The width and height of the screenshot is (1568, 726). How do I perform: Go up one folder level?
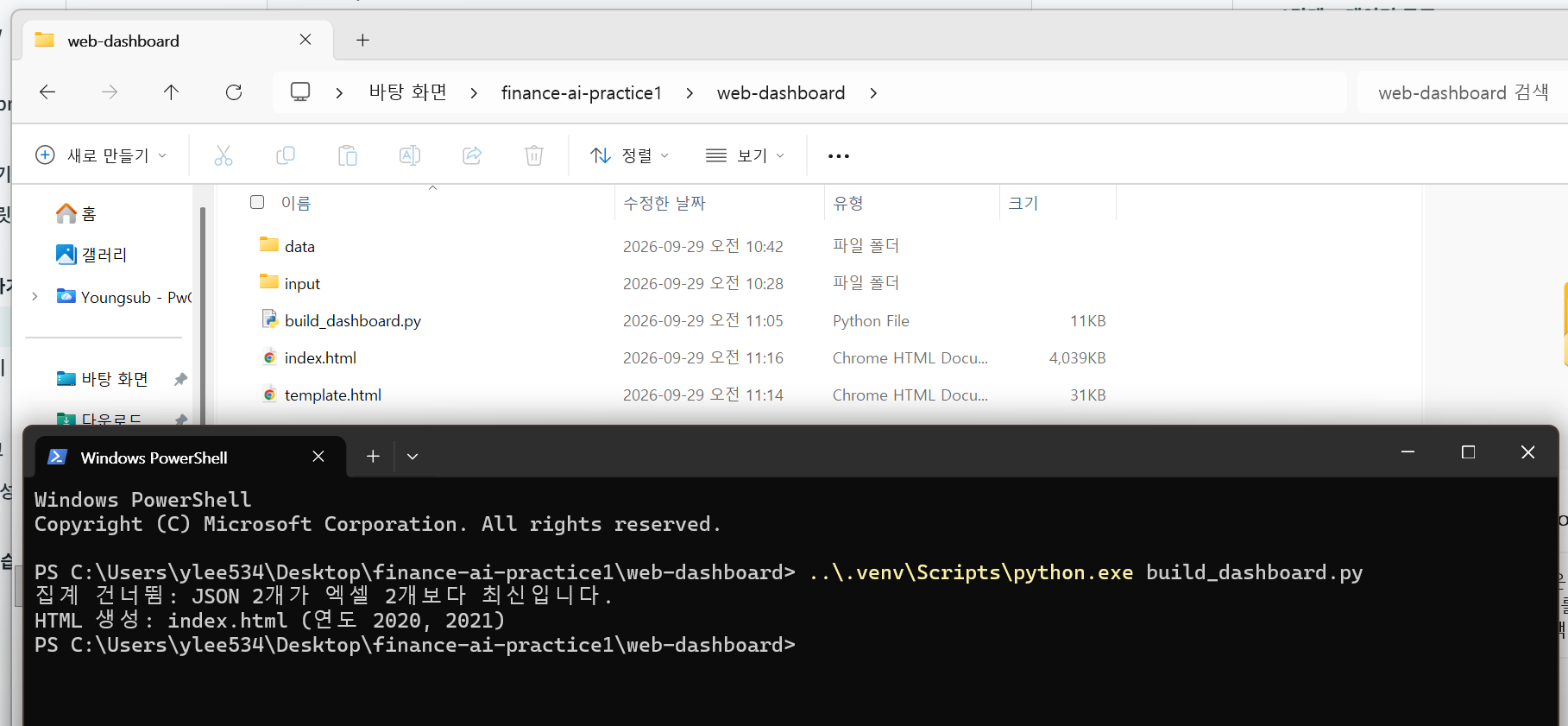click(x=172, y=92)
